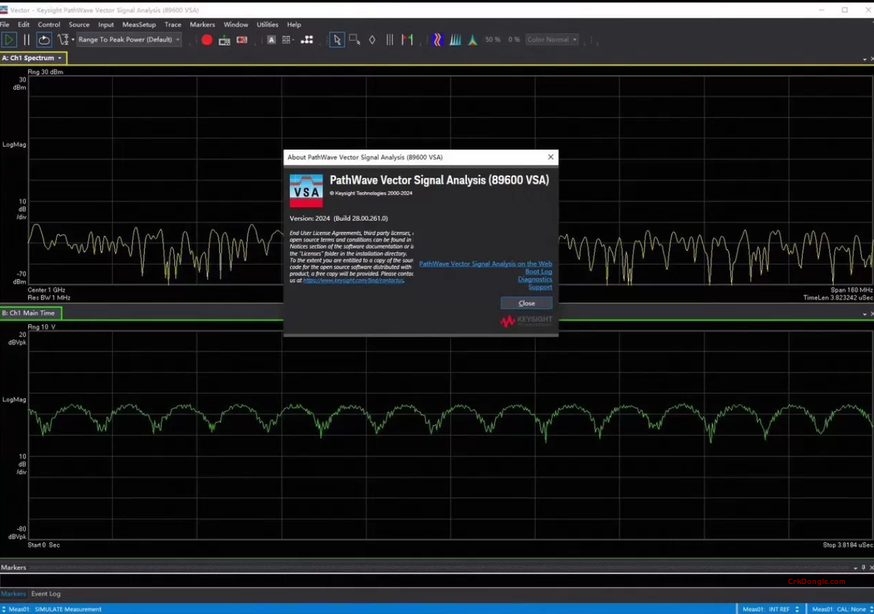874x614 pixels.
Task: Click the Start 0 Sec label
Action: point(43,545)
